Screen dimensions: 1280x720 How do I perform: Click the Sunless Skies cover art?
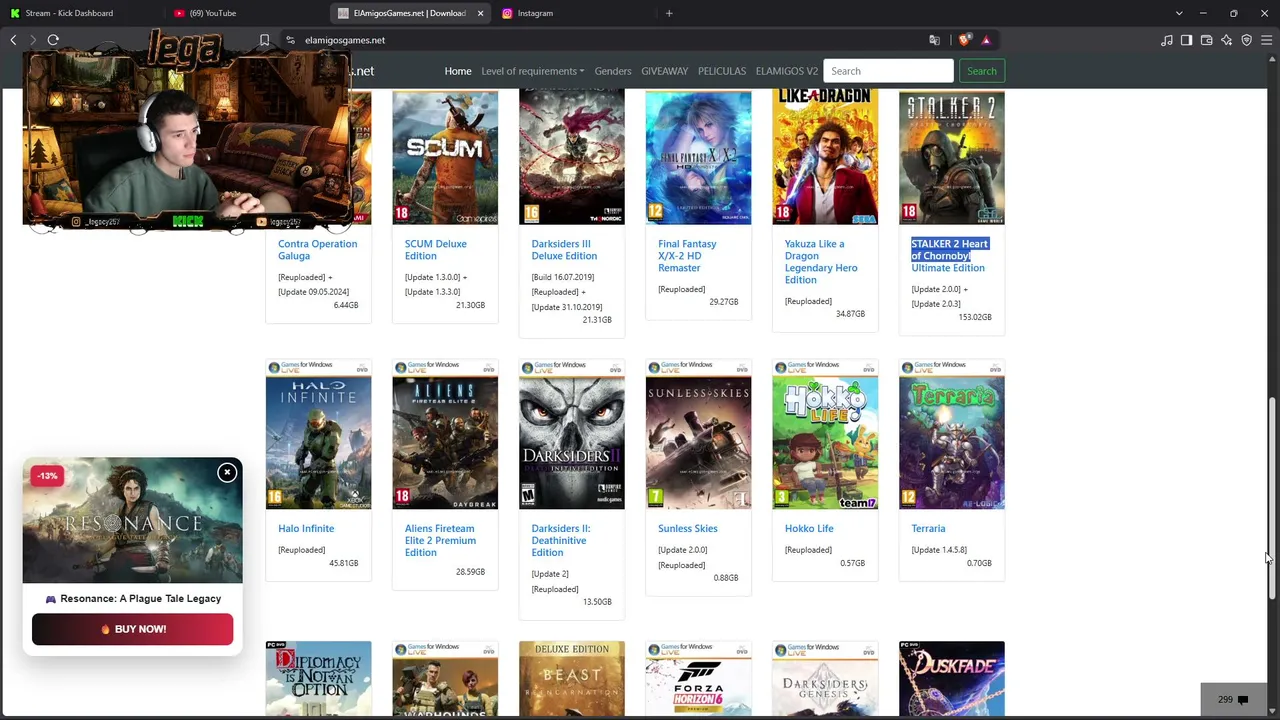tap(698, 435)
